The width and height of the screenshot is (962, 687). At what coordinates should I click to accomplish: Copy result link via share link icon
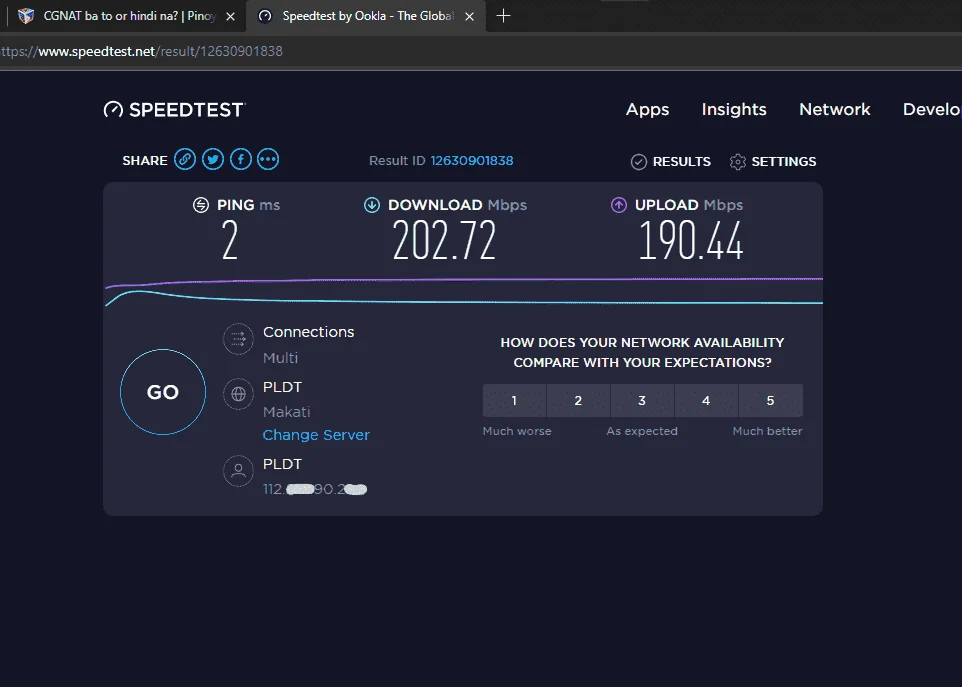[185, 159]
